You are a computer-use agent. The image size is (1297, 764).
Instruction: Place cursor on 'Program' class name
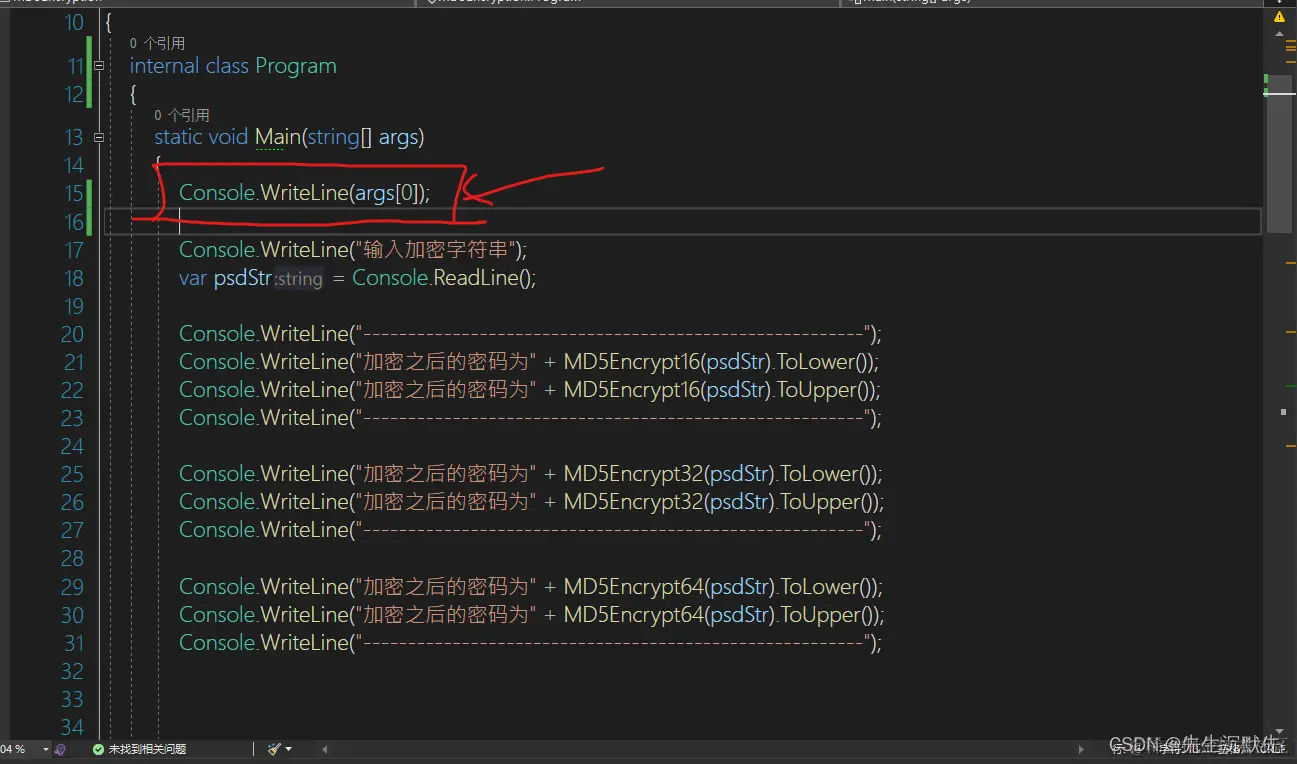pos(296,66)
